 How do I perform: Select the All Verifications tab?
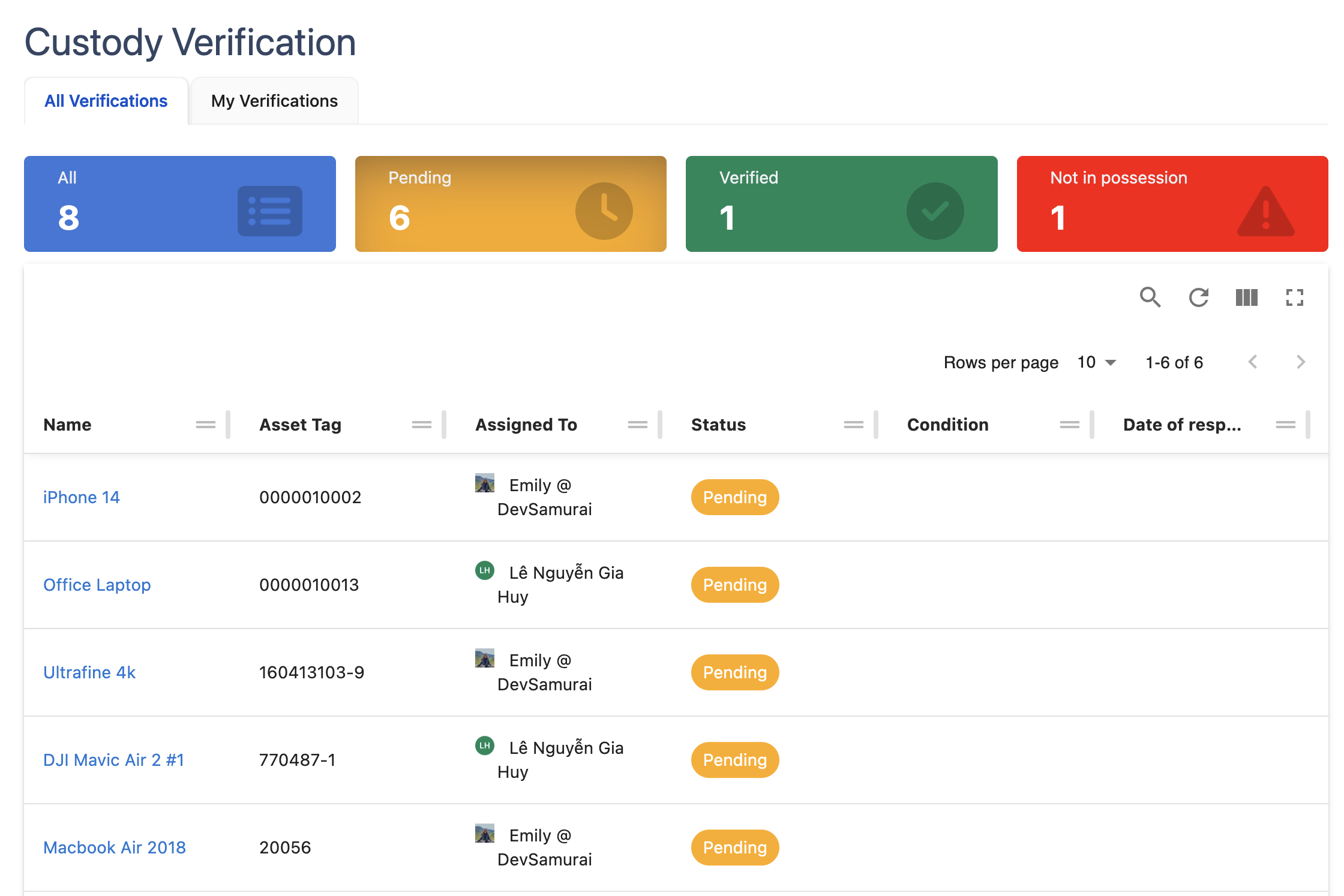[x=106, y=101]
